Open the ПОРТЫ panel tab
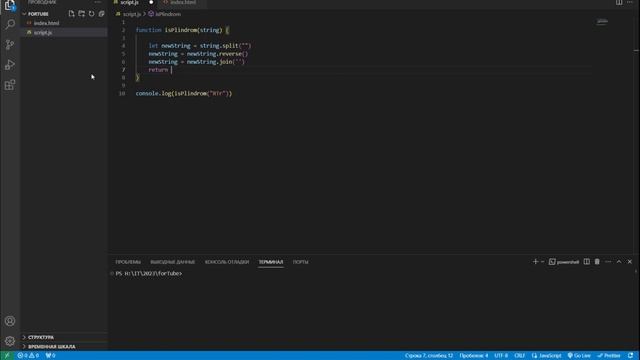This screenshot has width=640, height=360. pos(300,262)
